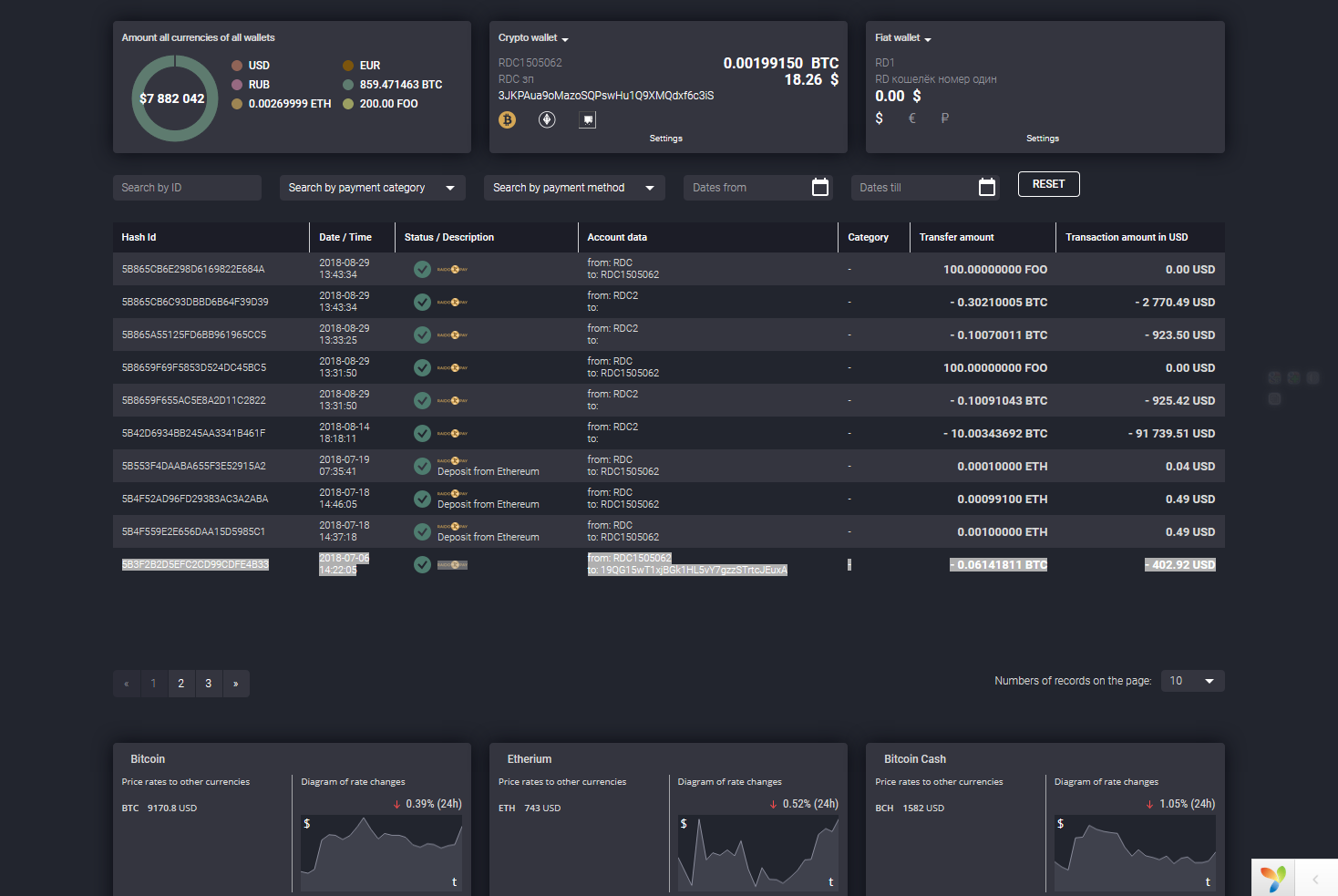
Task: Click the Bitcoin 24h rate-change down arrow
Action: click(x=397, y=804)
